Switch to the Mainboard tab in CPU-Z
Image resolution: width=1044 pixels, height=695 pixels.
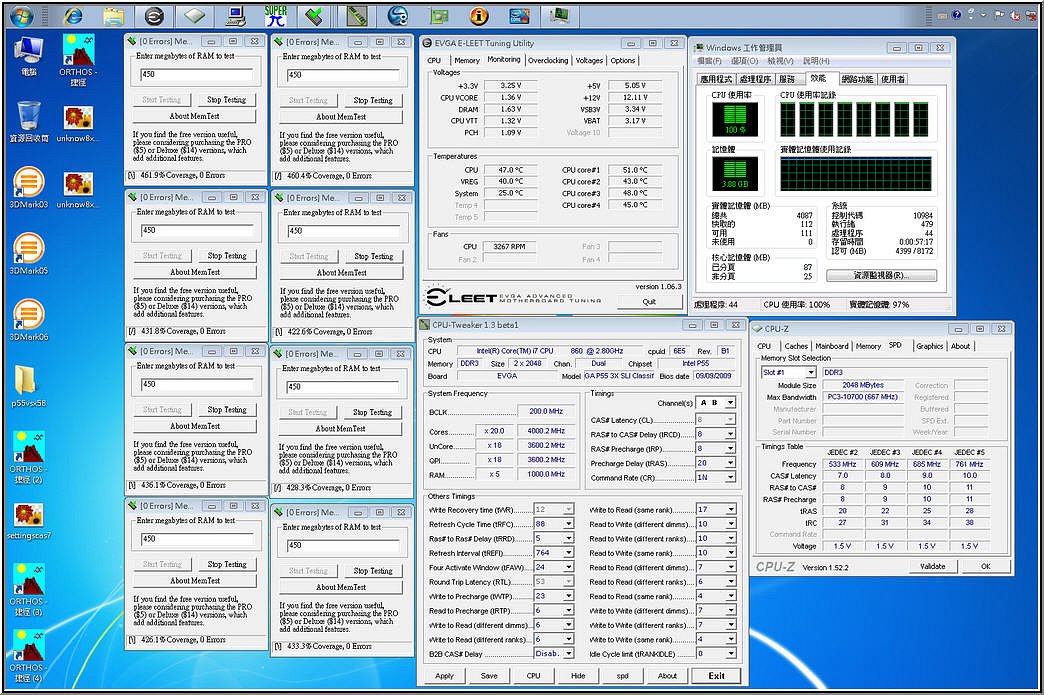832,346
